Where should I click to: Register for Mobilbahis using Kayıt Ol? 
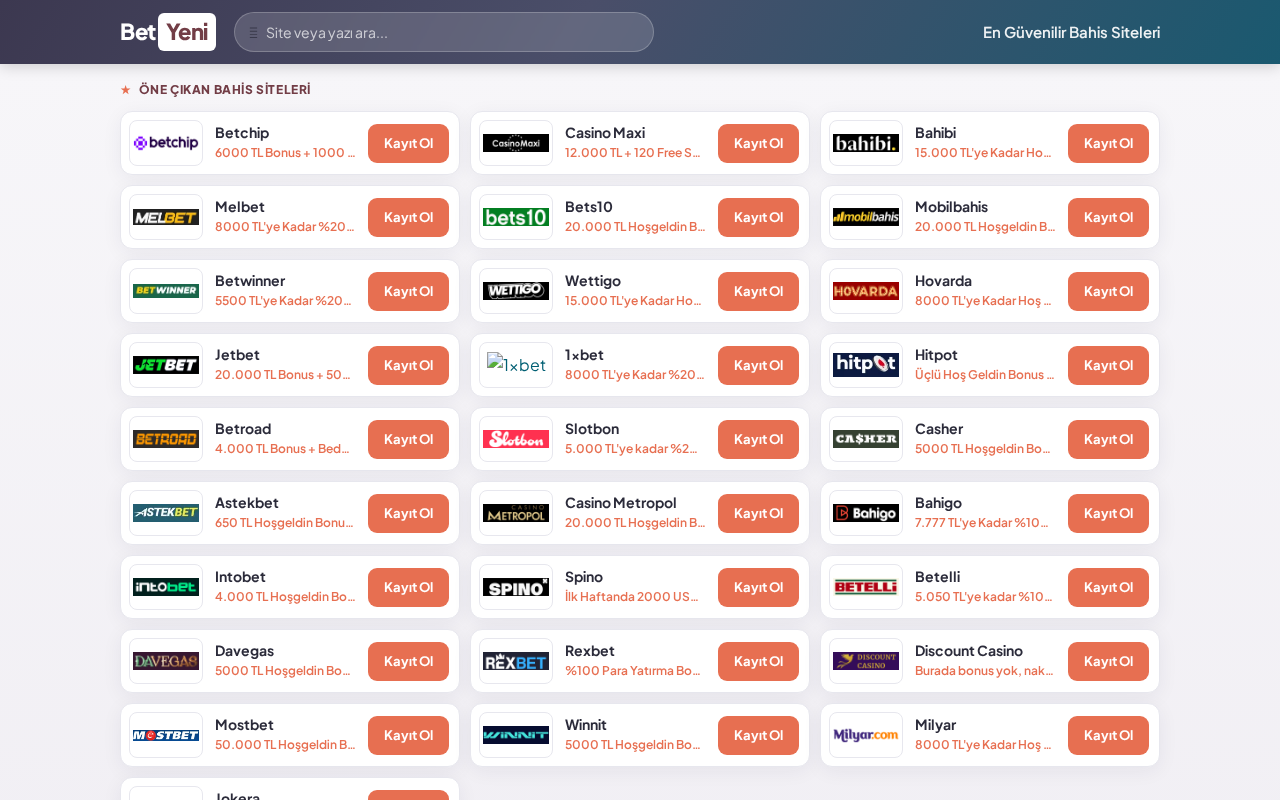(x=1108, y=217)
